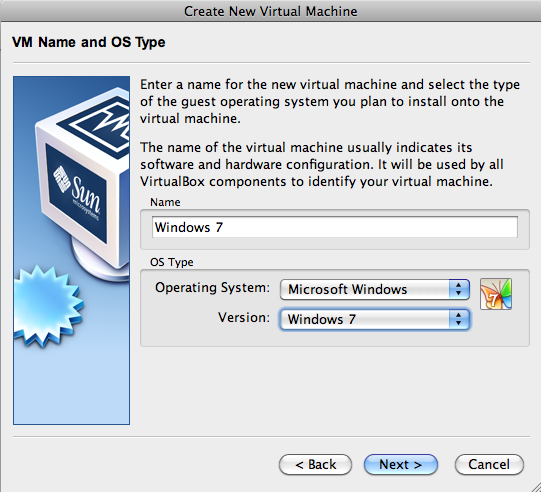Click the Name group label
The width and height of the screenshot is (541, 492).
pos(165,202)
